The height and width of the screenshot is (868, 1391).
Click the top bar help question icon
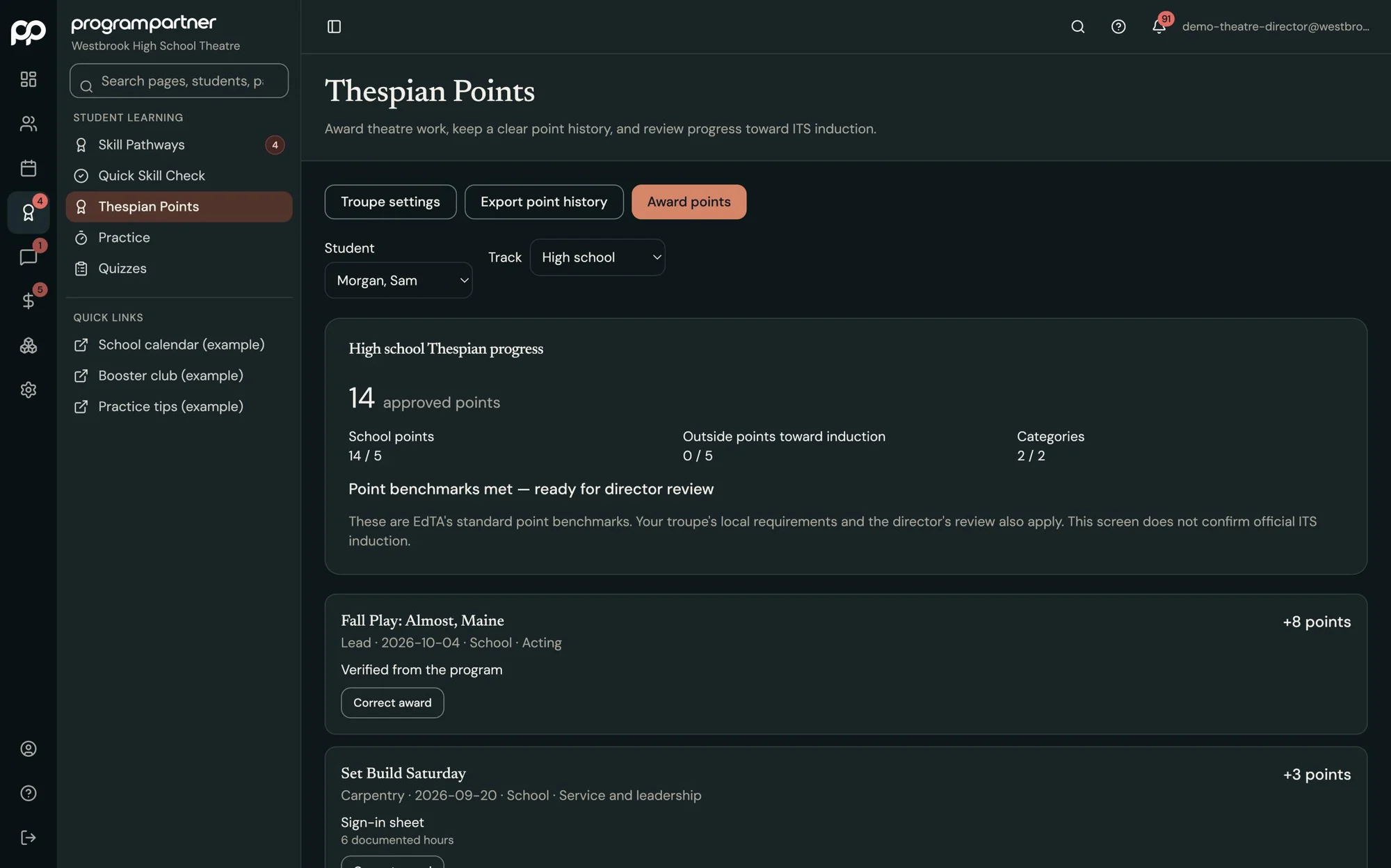tap(1118, 26)
